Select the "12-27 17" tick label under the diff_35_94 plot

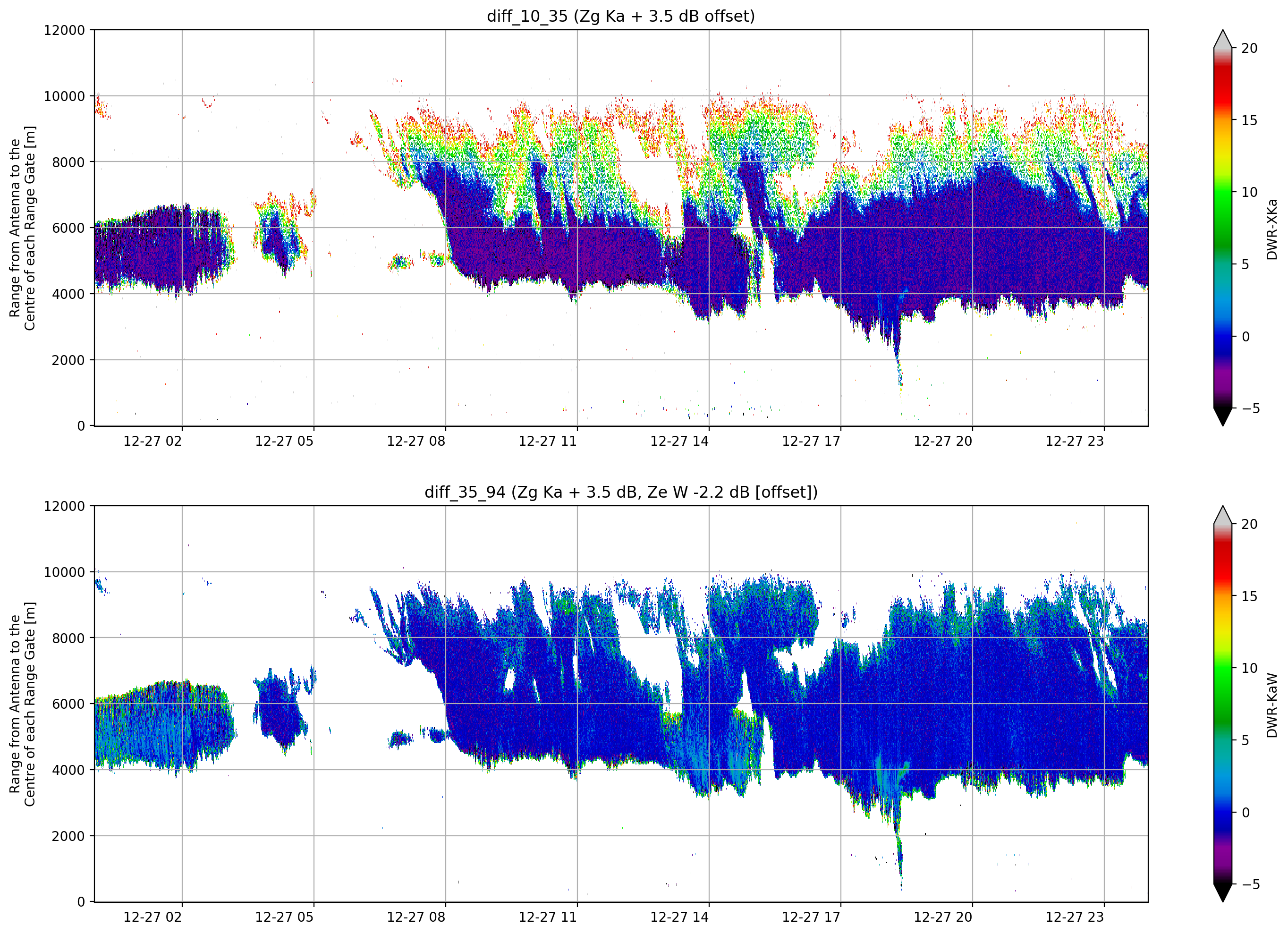pyautogui.click(x=812, y=917)
